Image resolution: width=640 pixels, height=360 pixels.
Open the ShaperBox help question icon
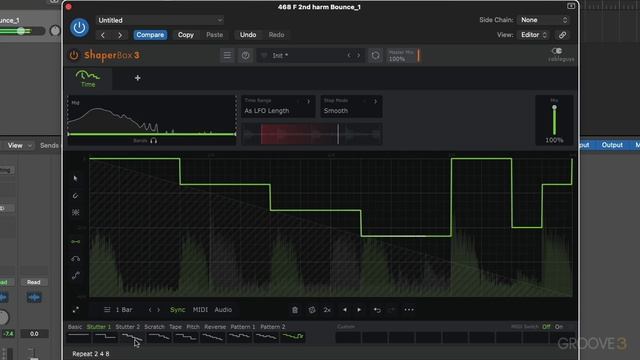tap(245, 55)
